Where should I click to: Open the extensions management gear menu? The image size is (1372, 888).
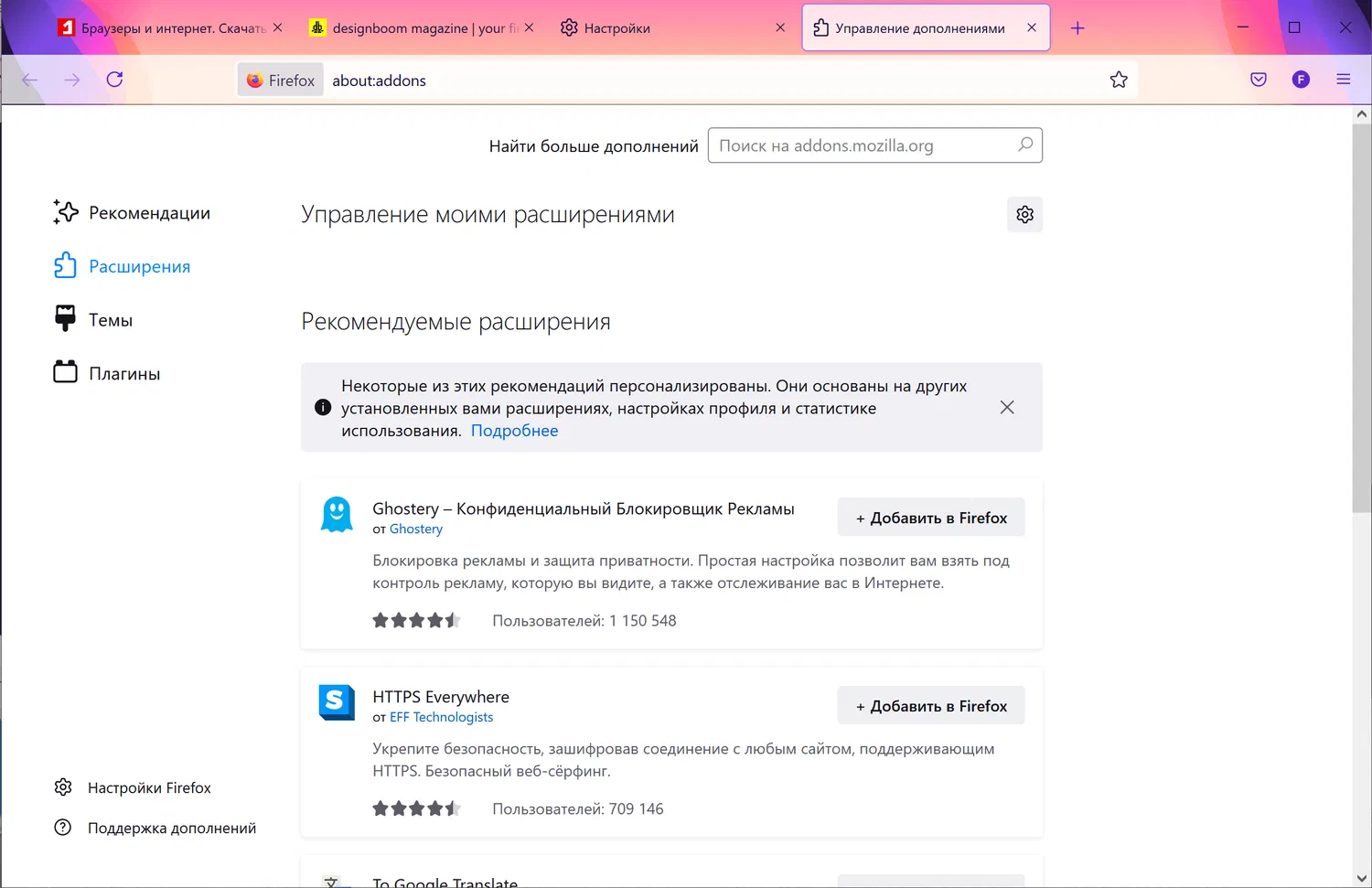[x=1024, y=214]
